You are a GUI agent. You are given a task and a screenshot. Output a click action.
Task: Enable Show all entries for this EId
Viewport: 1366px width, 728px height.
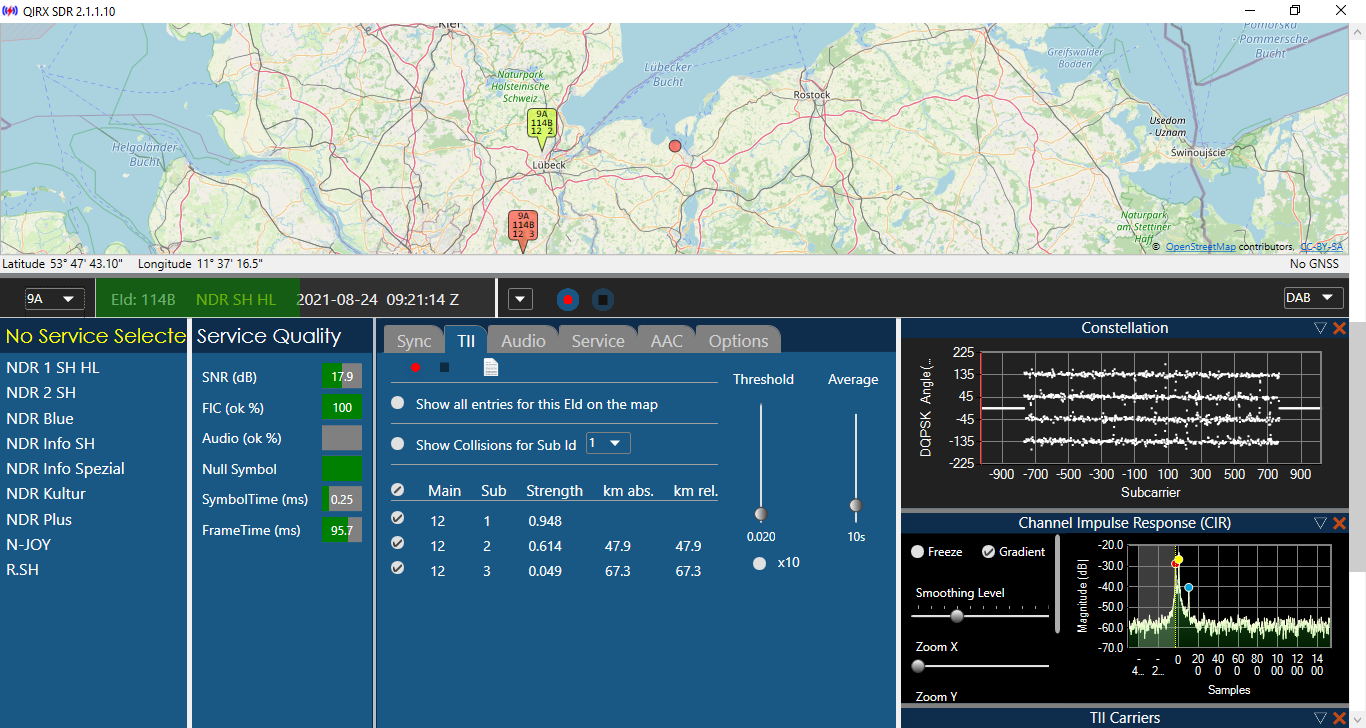pyautogui.click(x=398, y=404)
